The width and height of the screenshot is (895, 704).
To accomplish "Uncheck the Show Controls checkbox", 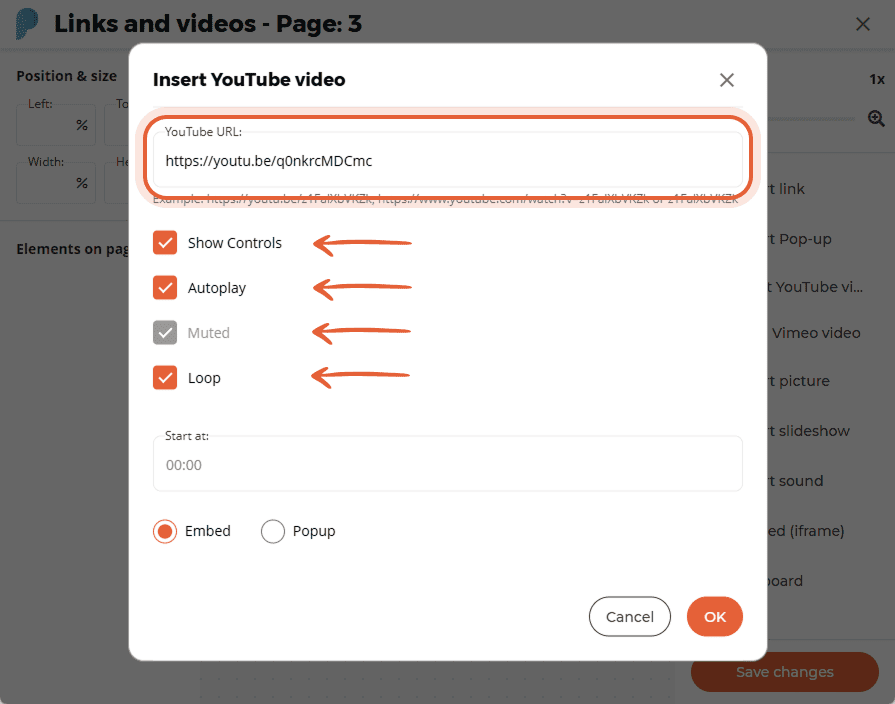I will (165, 243).
